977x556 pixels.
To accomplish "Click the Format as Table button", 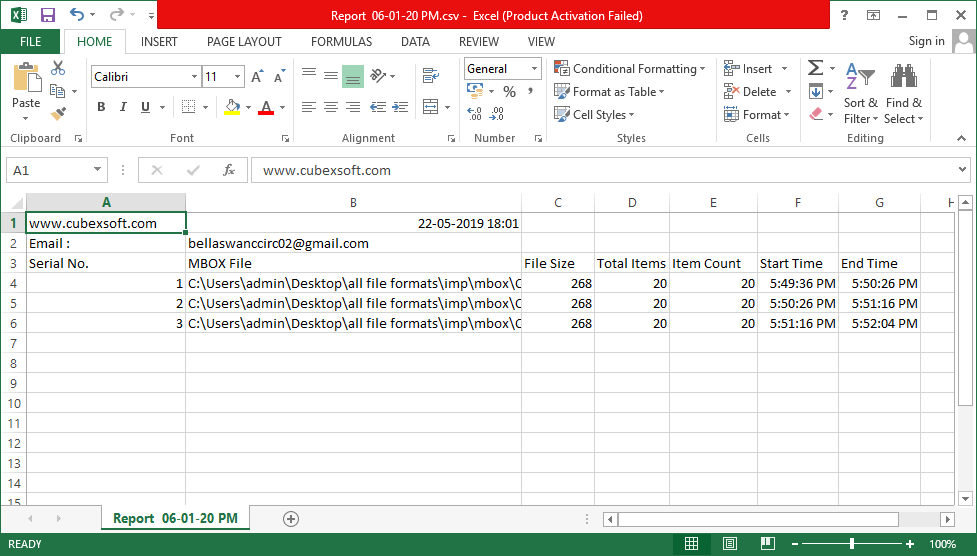I will [x=610, y=92].
